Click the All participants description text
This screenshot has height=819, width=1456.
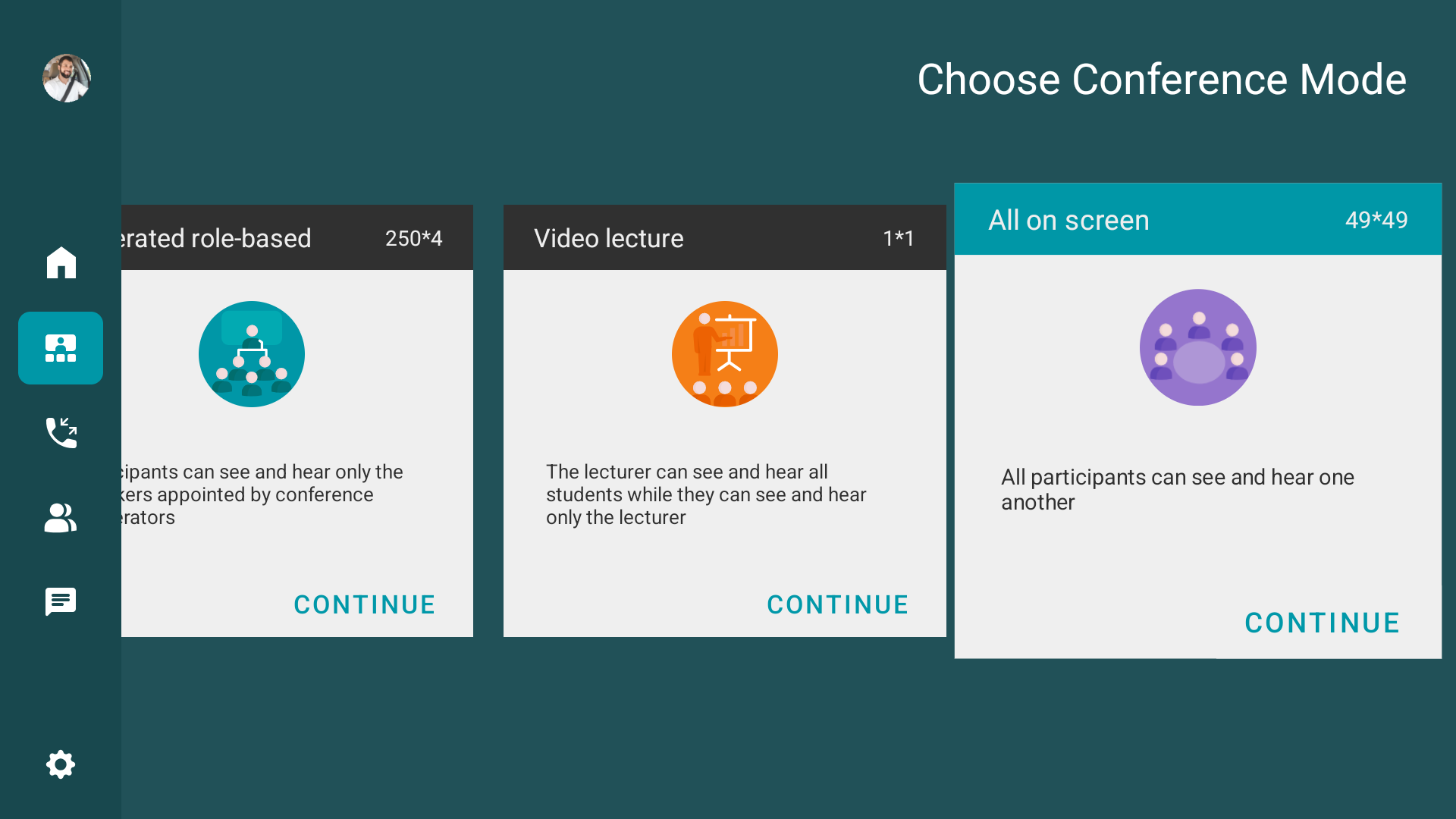coord(1178,489)
